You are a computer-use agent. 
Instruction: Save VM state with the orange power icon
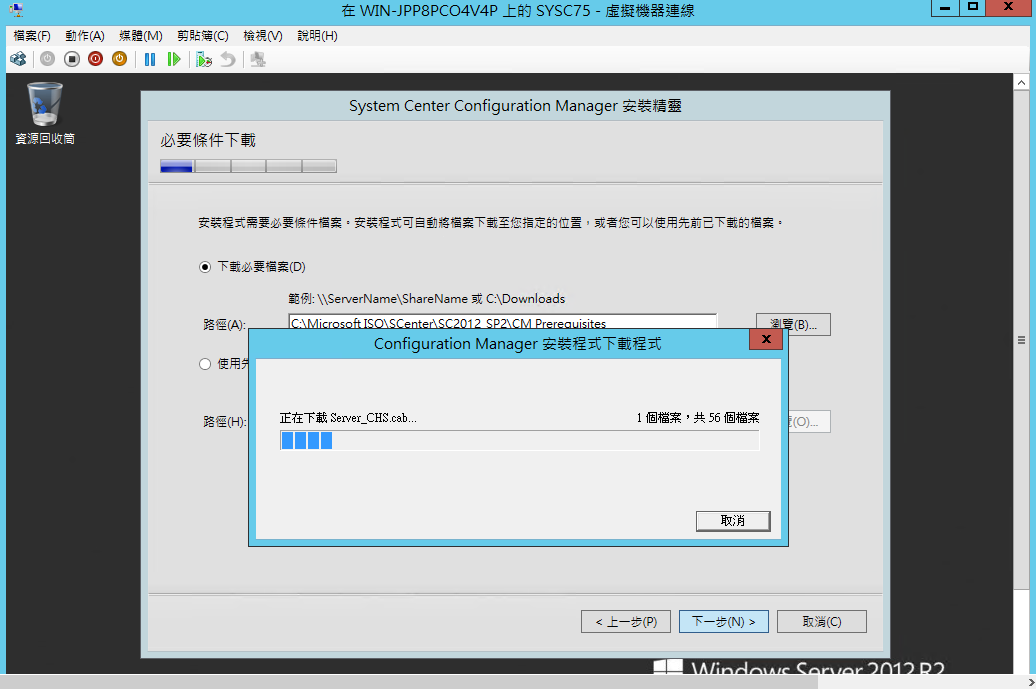pyautogui.click(x=120, y=59)
